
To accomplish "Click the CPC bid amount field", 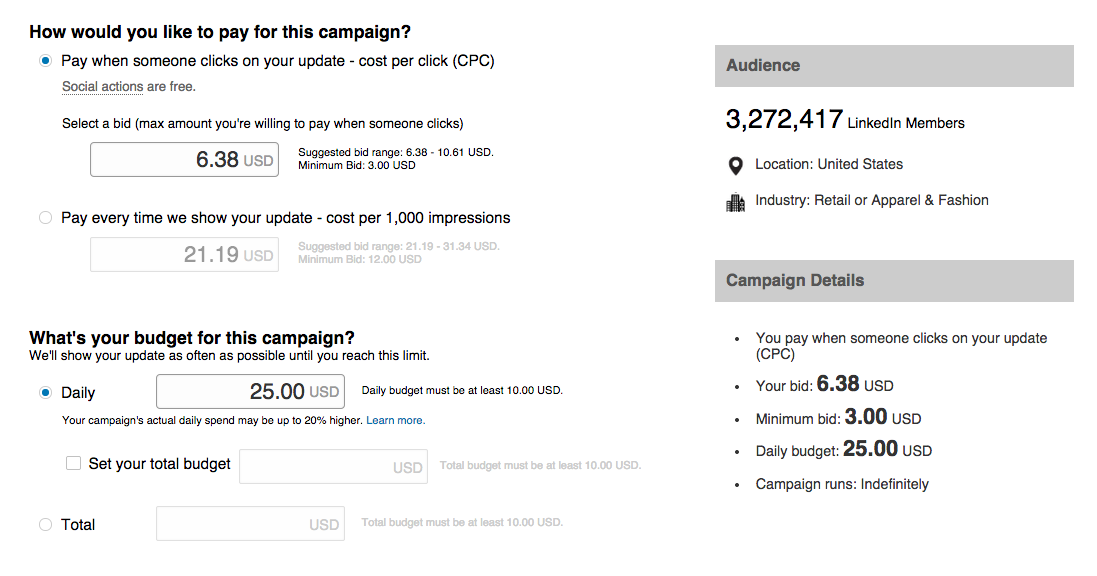I will click(183, 160).
